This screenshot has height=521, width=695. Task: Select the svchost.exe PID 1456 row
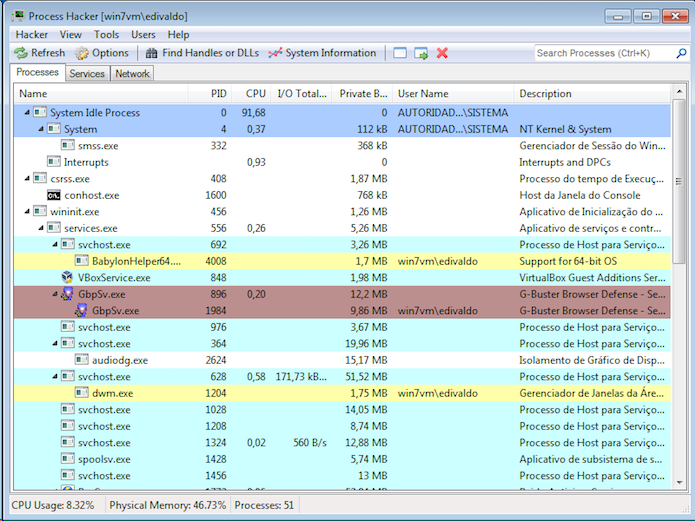[342, 475]
